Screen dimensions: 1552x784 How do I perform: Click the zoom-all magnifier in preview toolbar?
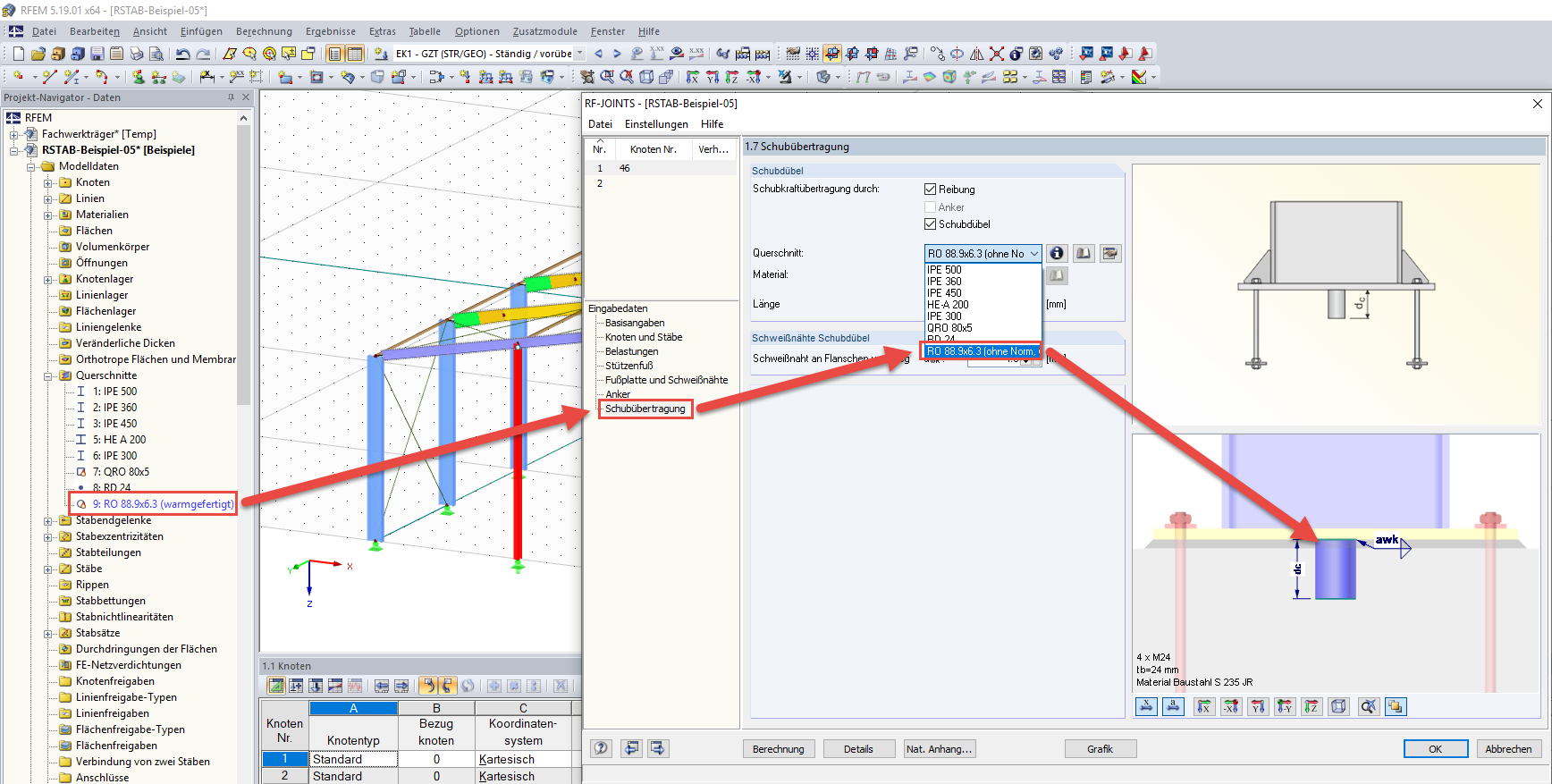tap(1369, 707)
